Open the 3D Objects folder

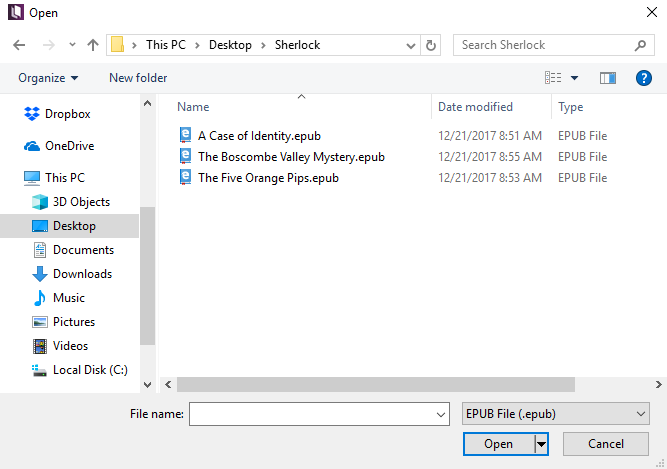pos(81,202)
